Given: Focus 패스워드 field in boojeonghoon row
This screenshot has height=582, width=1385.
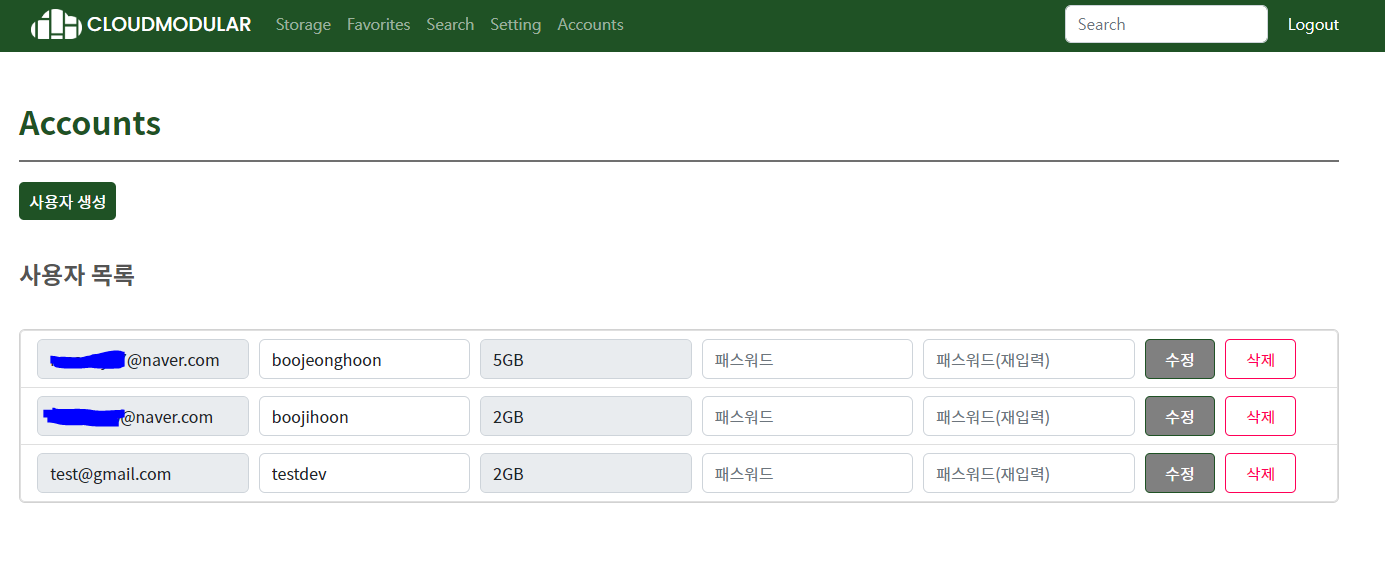Looking at the screenshot, I should (807, 359).
